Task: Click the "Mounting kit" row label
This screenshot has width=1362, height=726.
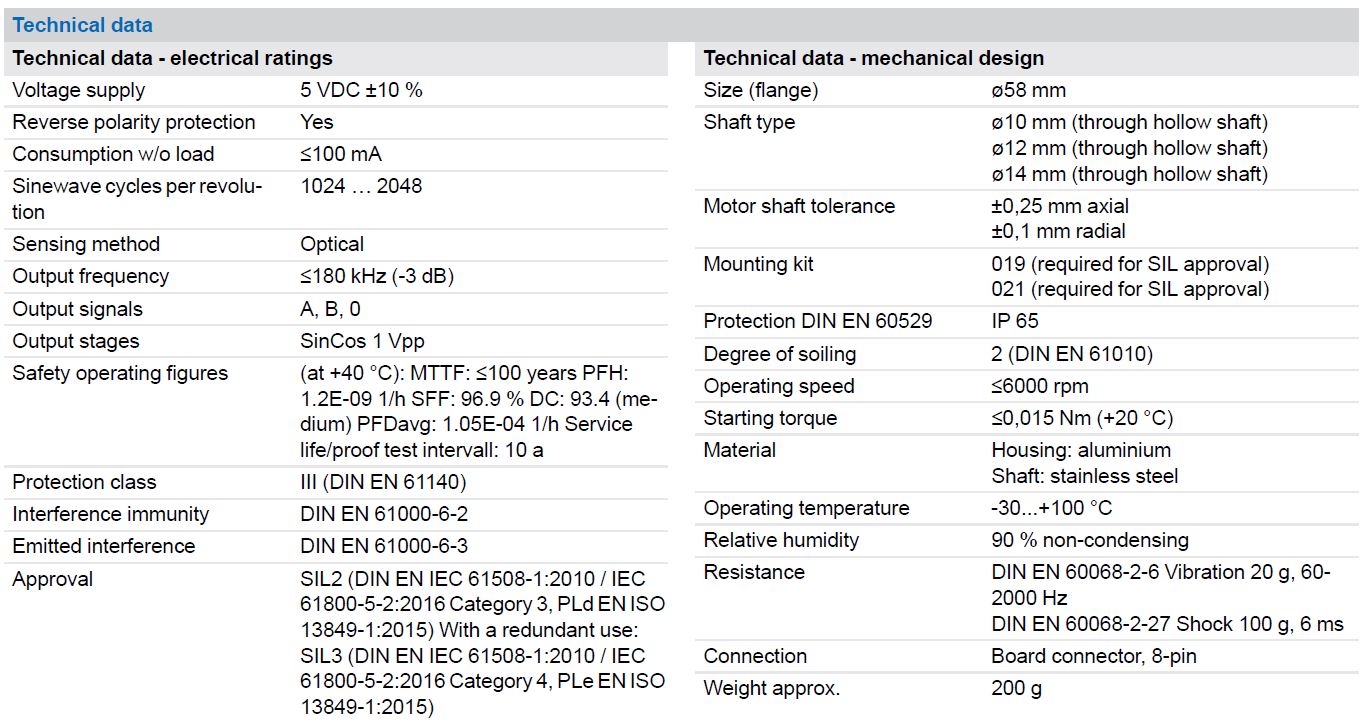Action: [758, 264]
